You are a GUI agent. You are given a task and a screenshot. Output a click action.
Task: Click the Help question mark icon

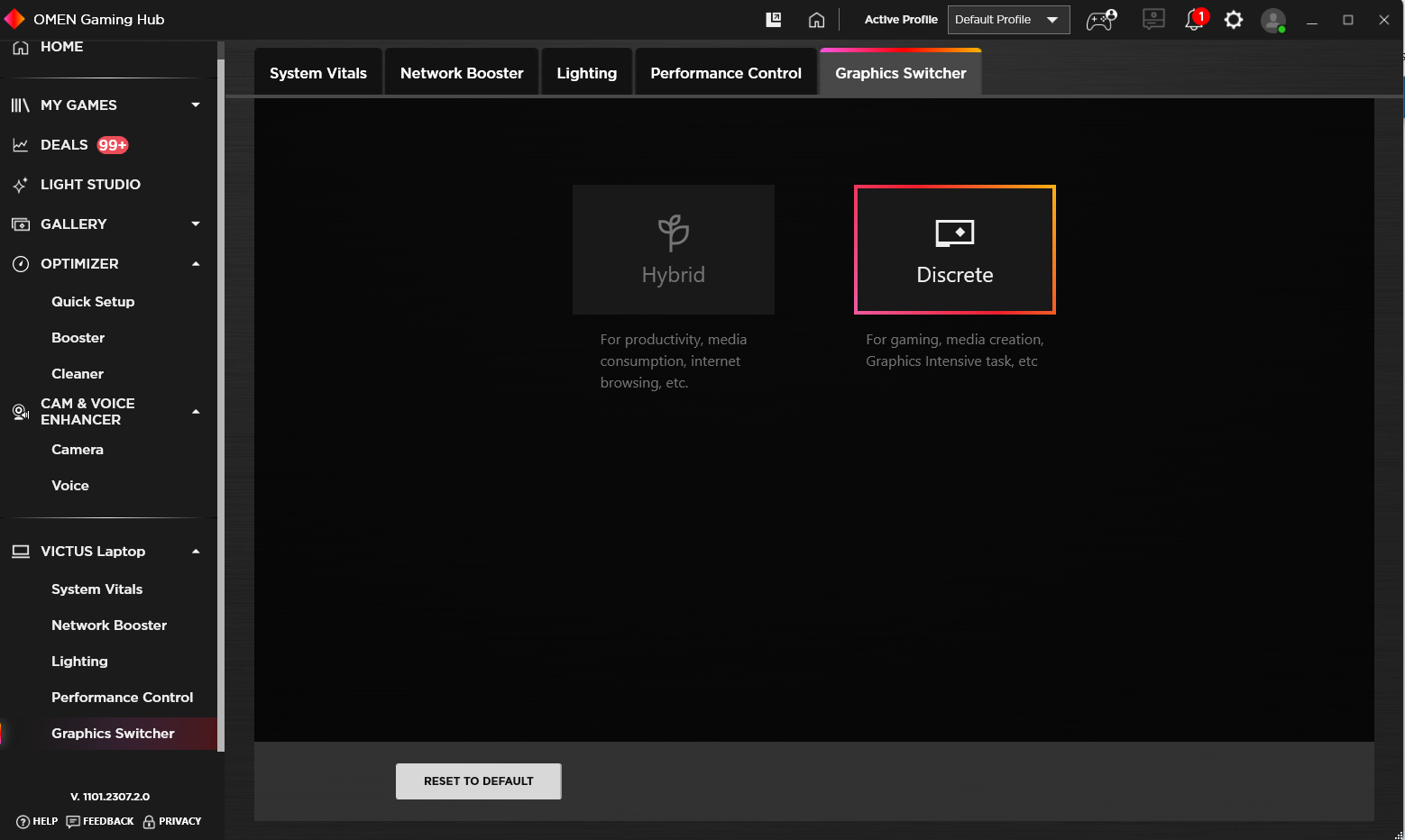coord(23,822)
